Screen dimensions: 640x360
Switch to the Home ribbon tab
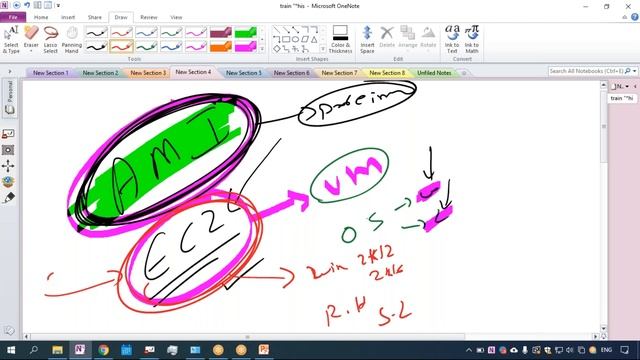click(x=41, y=17)
